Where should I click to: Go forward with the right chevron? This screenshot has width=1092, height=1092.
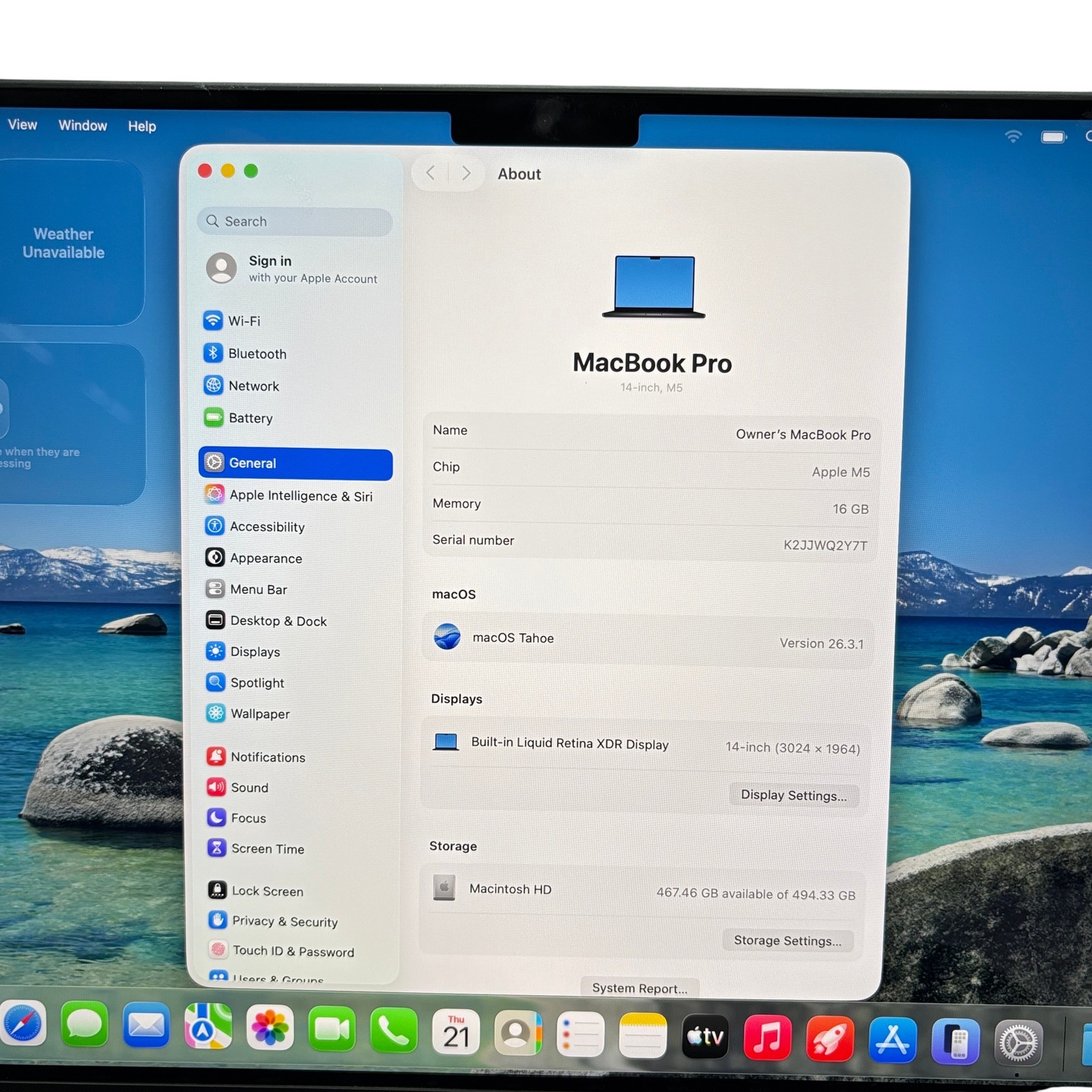tap(466, 173)
